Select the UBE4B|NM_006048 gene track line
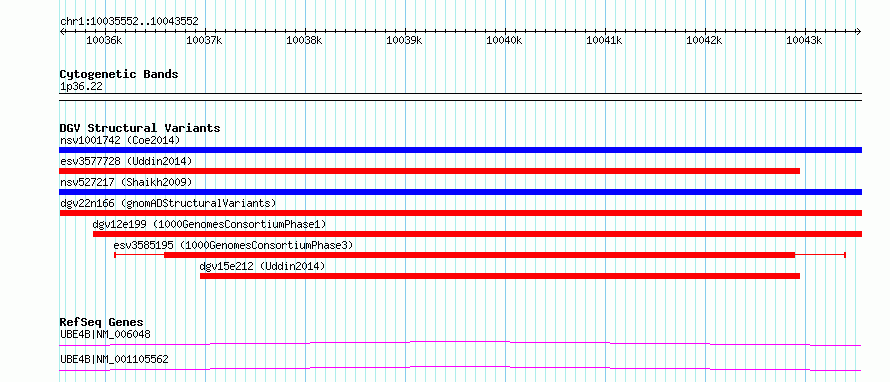 tap(460, 343)
